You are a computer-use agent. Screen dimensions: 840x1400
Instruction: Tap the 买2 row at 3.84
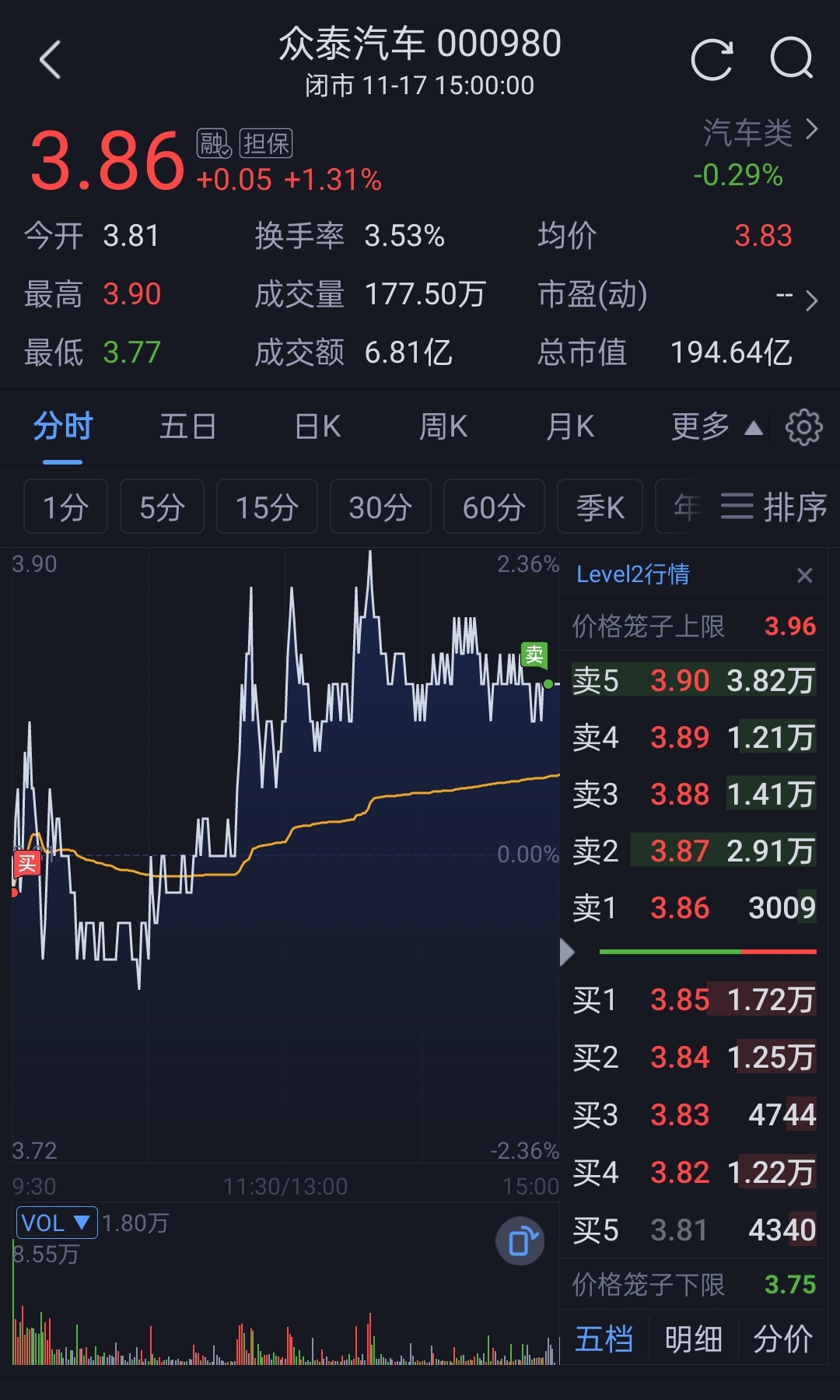(694, 1058)
